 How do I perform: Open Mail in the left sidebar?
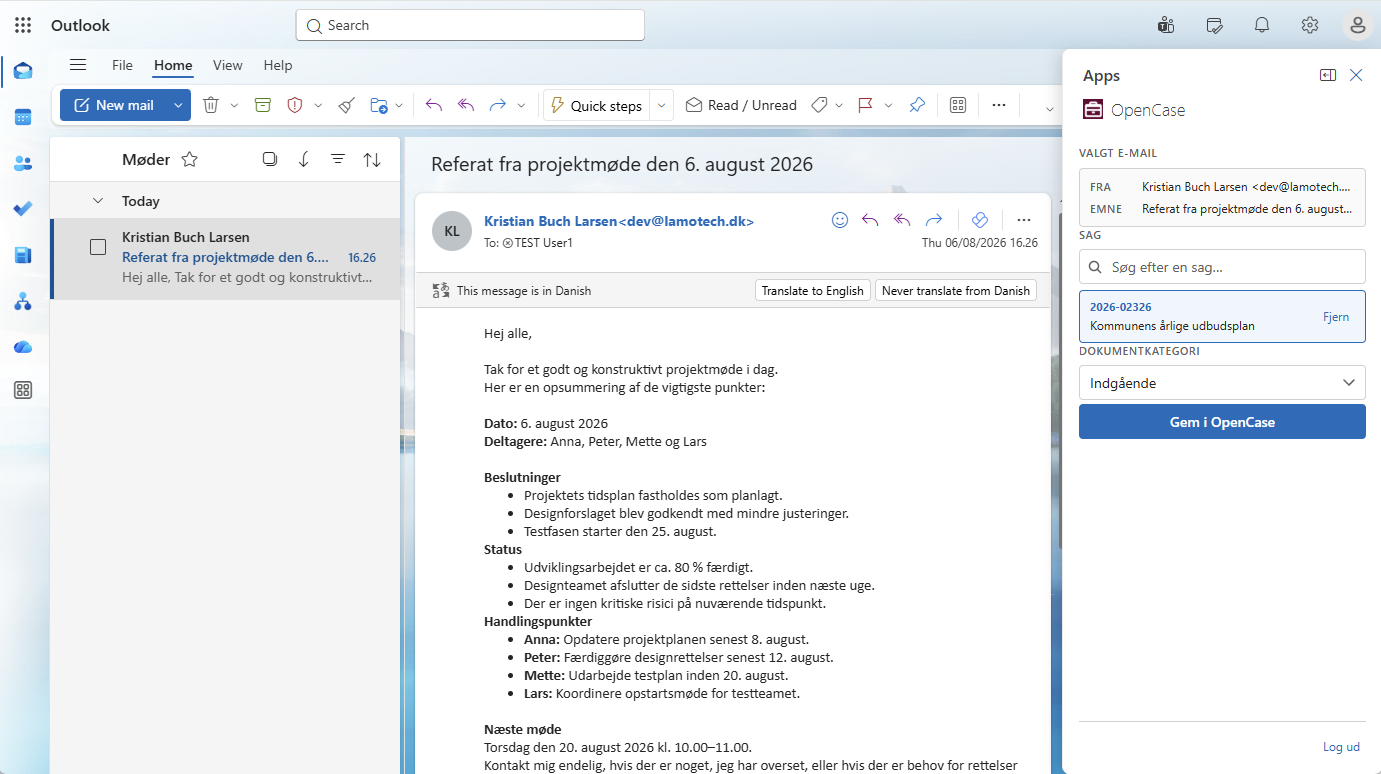coord(23,71)
